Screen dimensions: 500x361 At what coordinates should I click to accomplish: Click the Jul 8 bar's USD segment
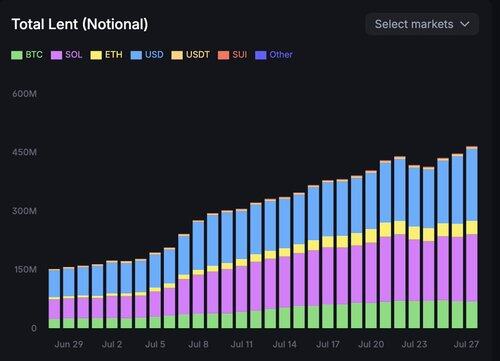click(x=198, y=246)
